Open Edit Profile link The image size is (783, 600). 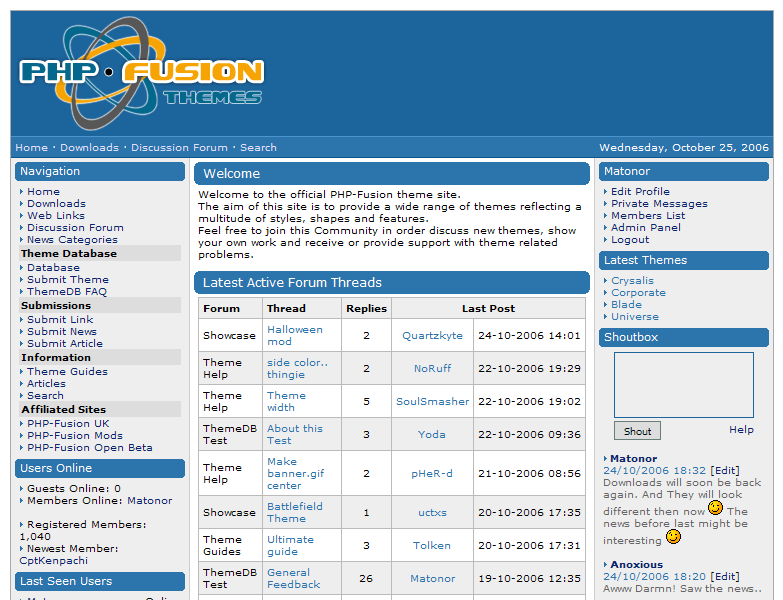[640, 192]
